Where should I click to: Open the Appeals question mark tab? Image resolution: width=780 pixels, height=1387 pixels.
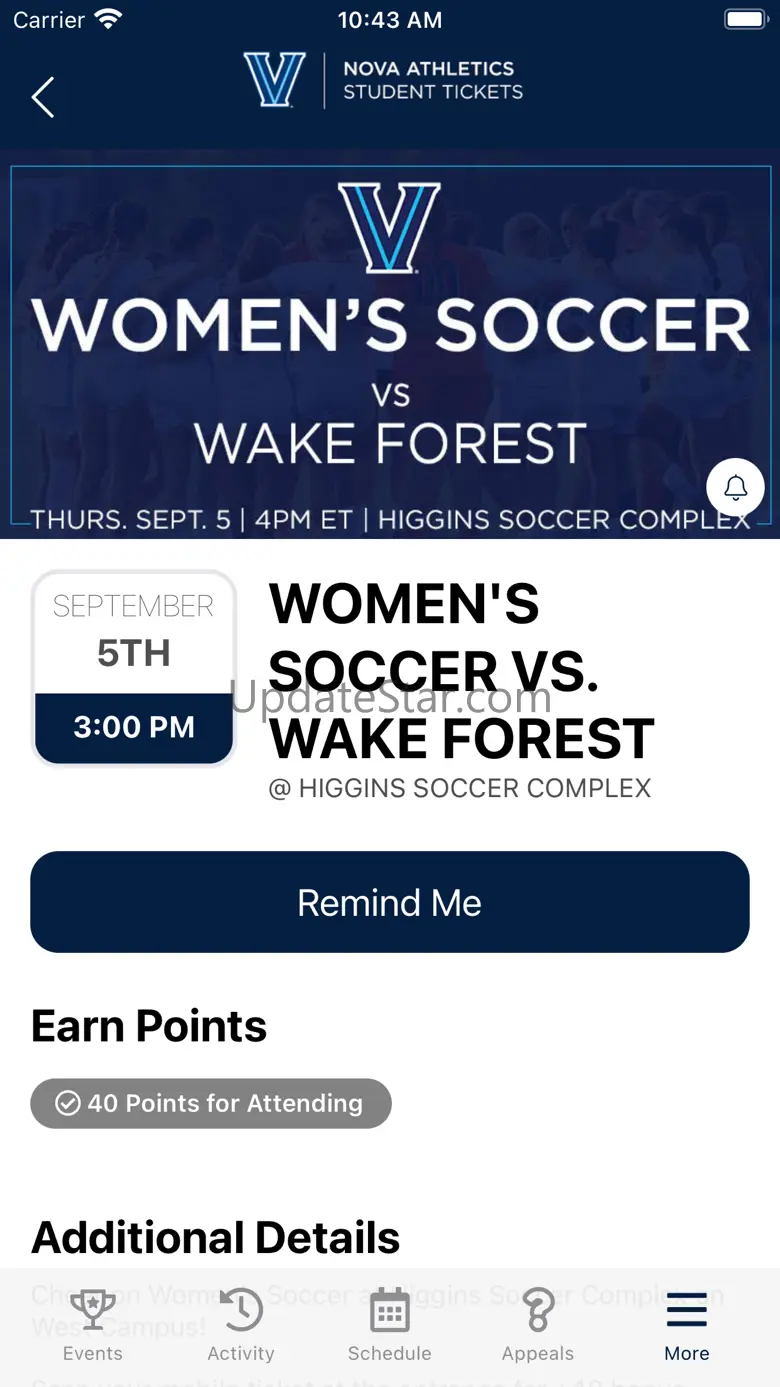point(538,1325)
